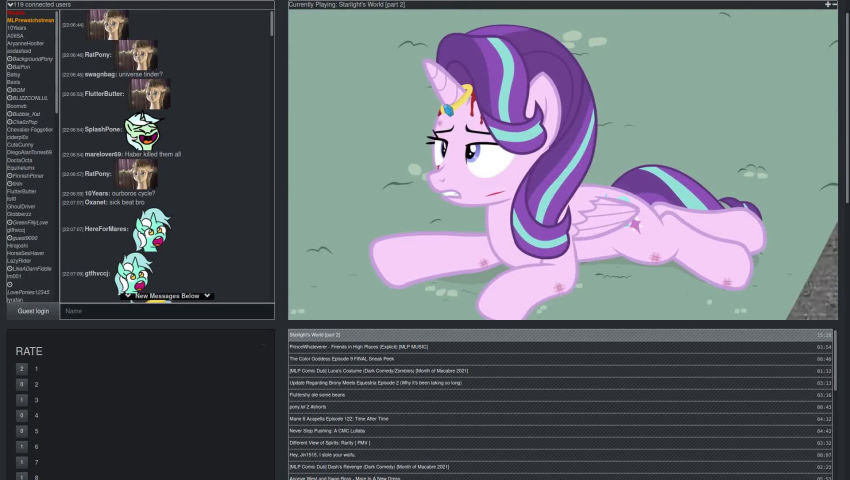Select playlist entry "pony.lol 2 #shorts"
This screenshot has height=480, width=850.
coord(561,407)
